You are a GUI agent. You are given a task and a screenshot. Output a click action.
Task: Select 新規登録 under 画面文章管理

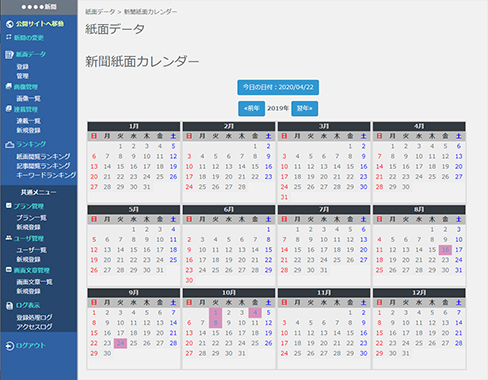click(x=29, y=291)
